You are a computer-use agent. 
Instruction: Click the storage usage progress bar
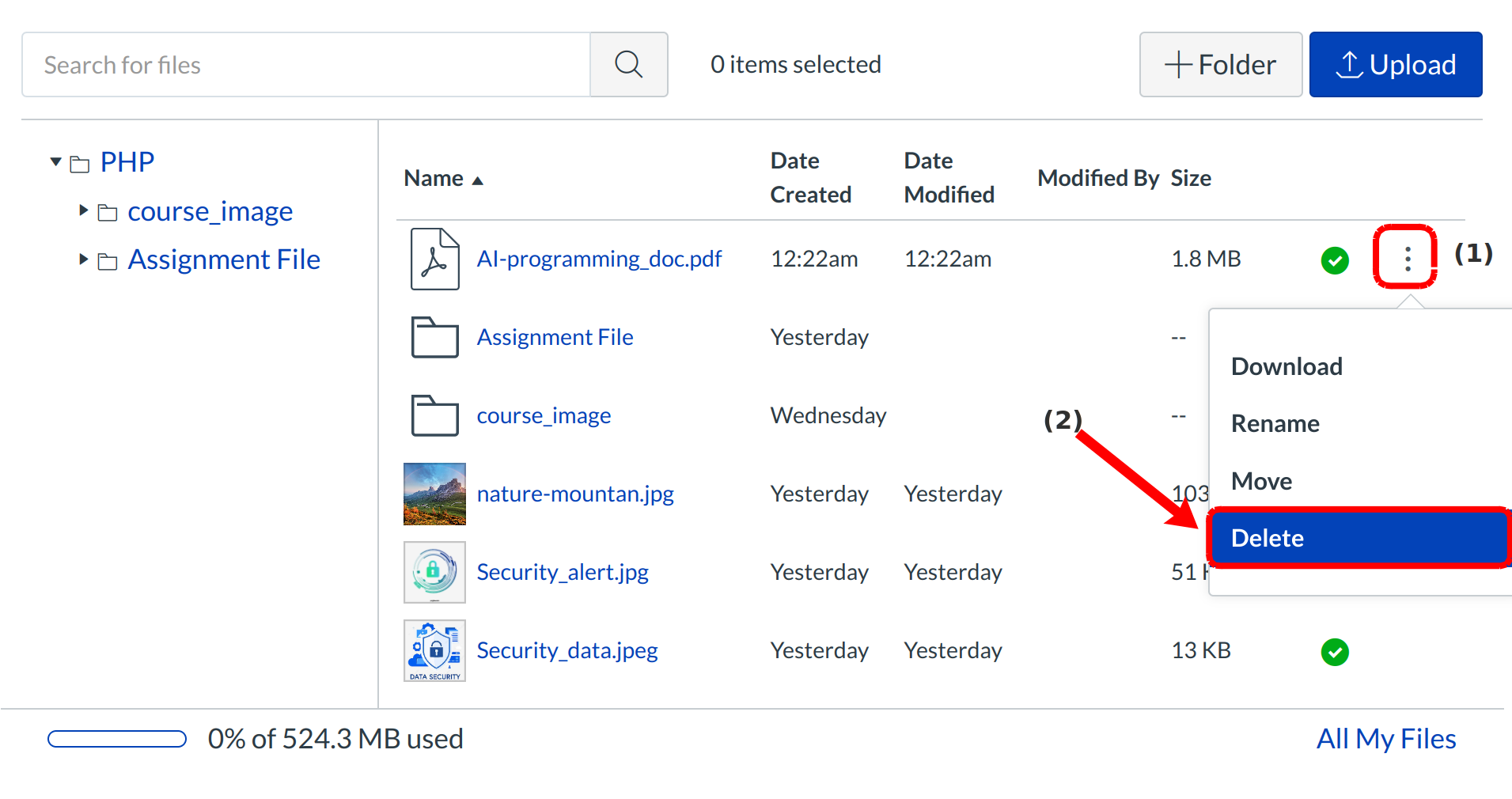(117, 739)
